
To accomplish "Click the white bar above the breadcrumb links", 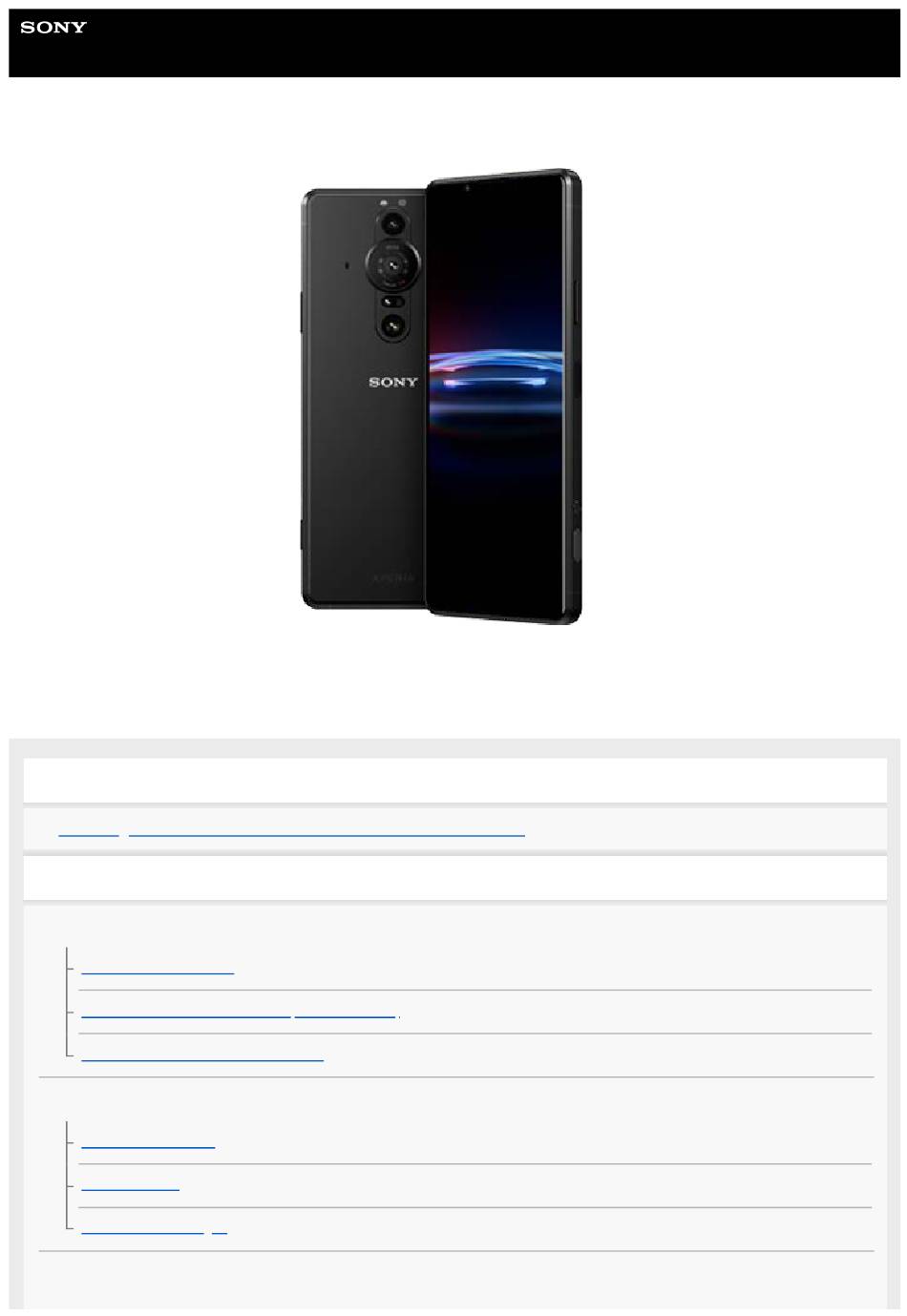I will pos(454,780).
